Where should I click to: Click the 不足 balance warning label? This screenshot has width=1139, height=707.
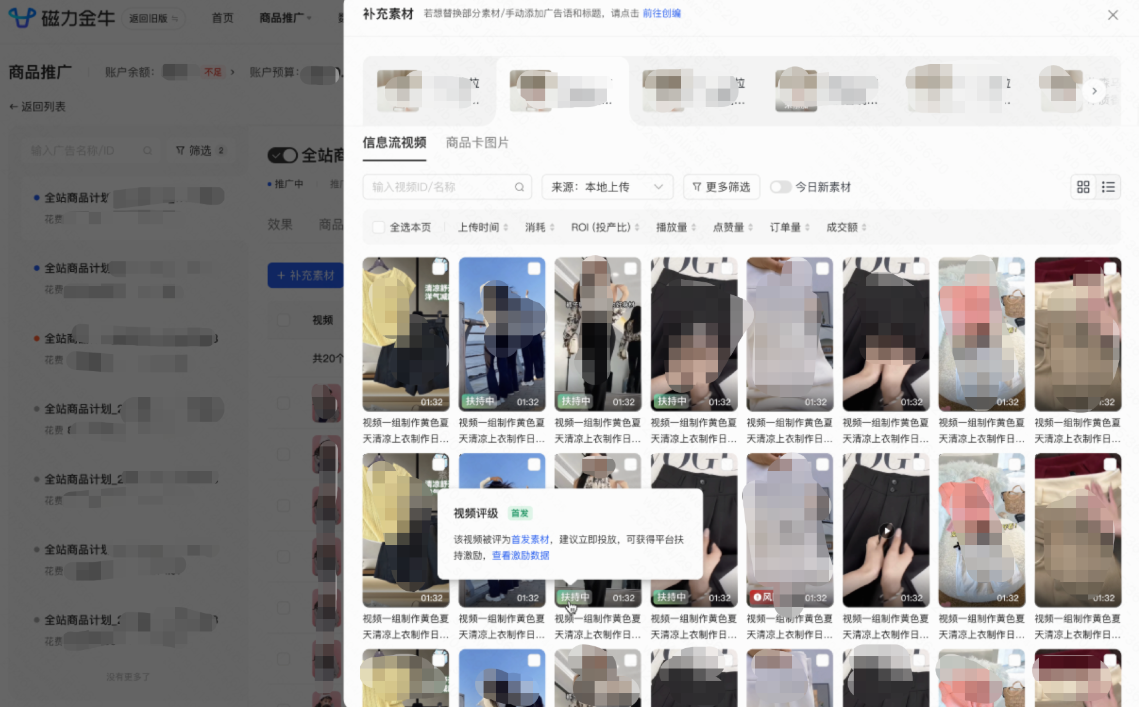click(213, 72)
